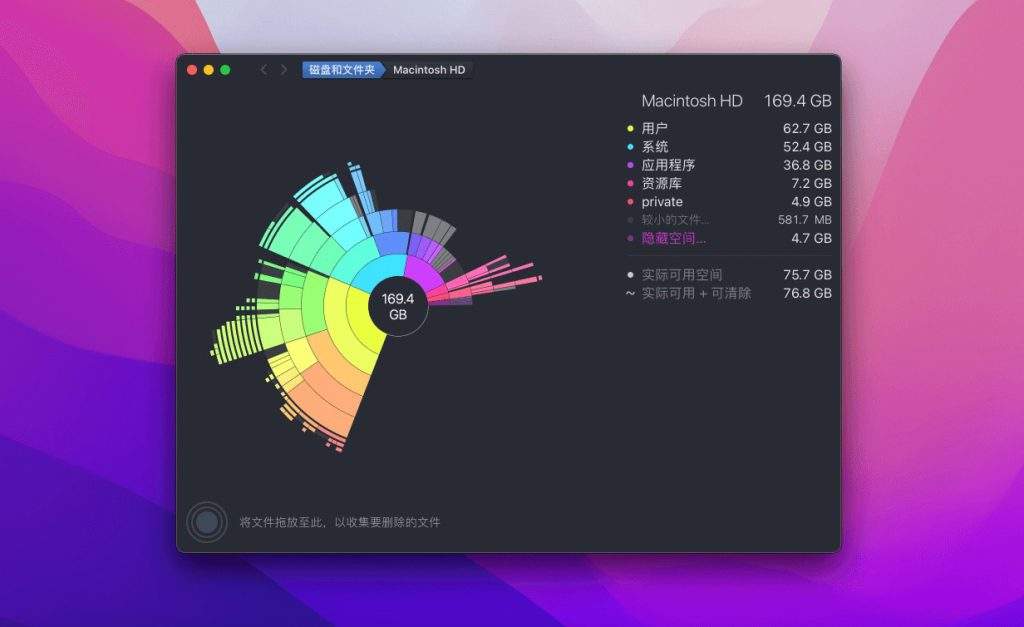Go forward using the right chevron arrow

[284, 70]
